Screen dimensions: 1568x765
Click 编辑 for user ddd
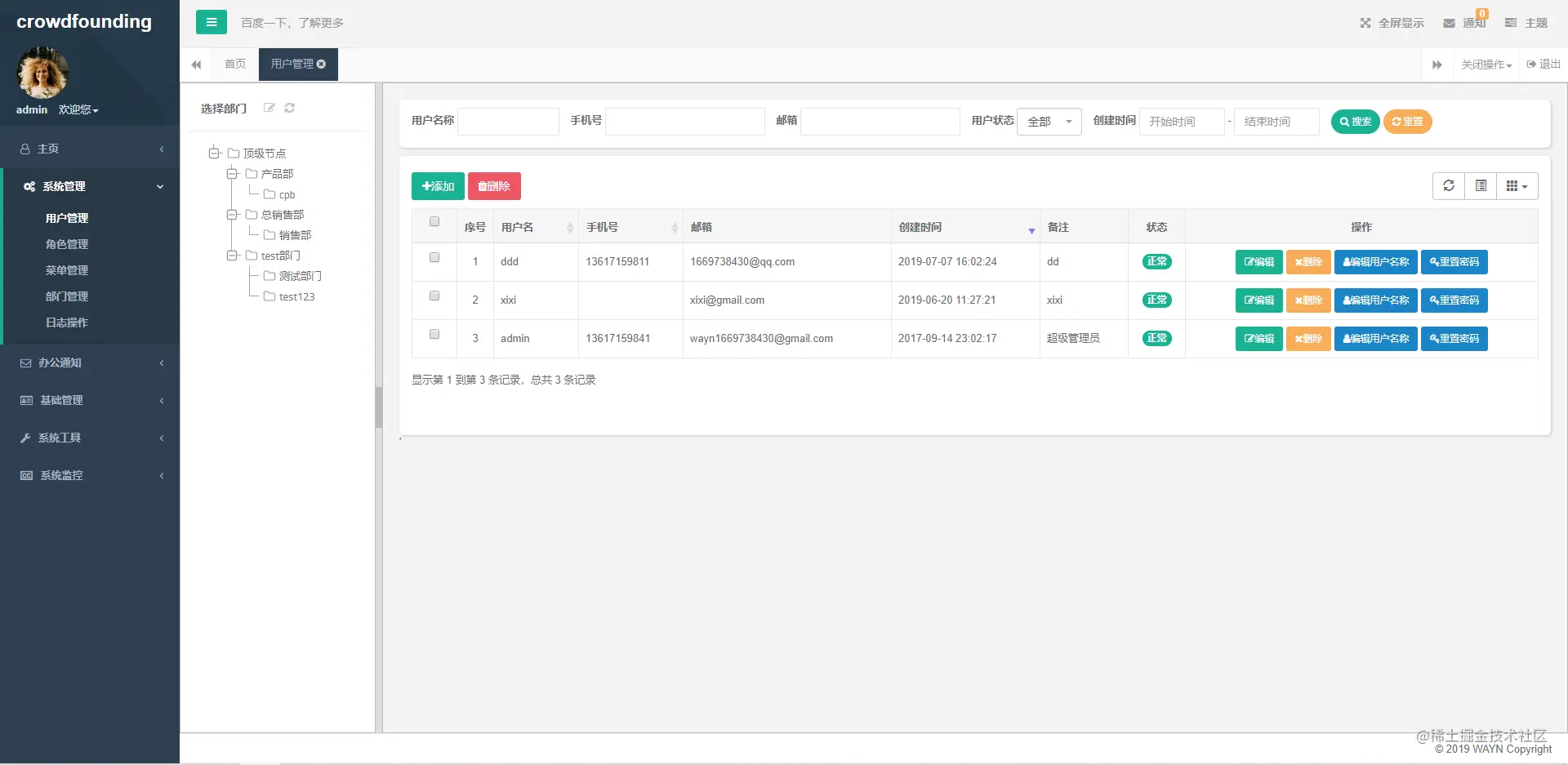click(x=1258, y=261)
